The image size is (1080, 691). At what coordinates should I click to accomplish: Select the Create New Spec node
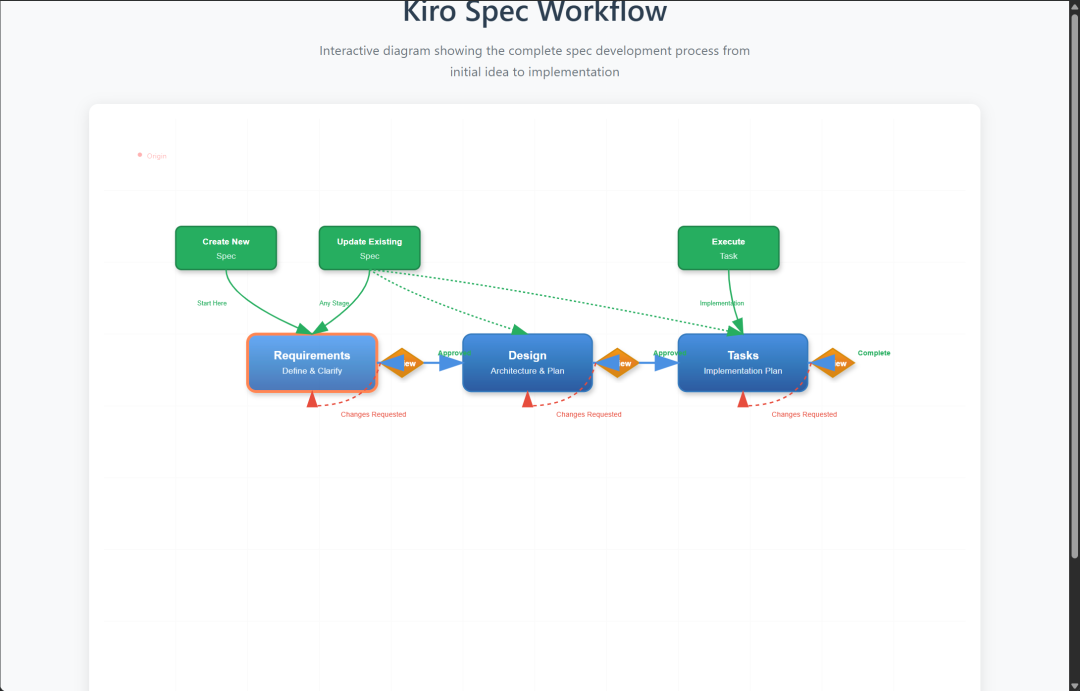tap(226, 248)
